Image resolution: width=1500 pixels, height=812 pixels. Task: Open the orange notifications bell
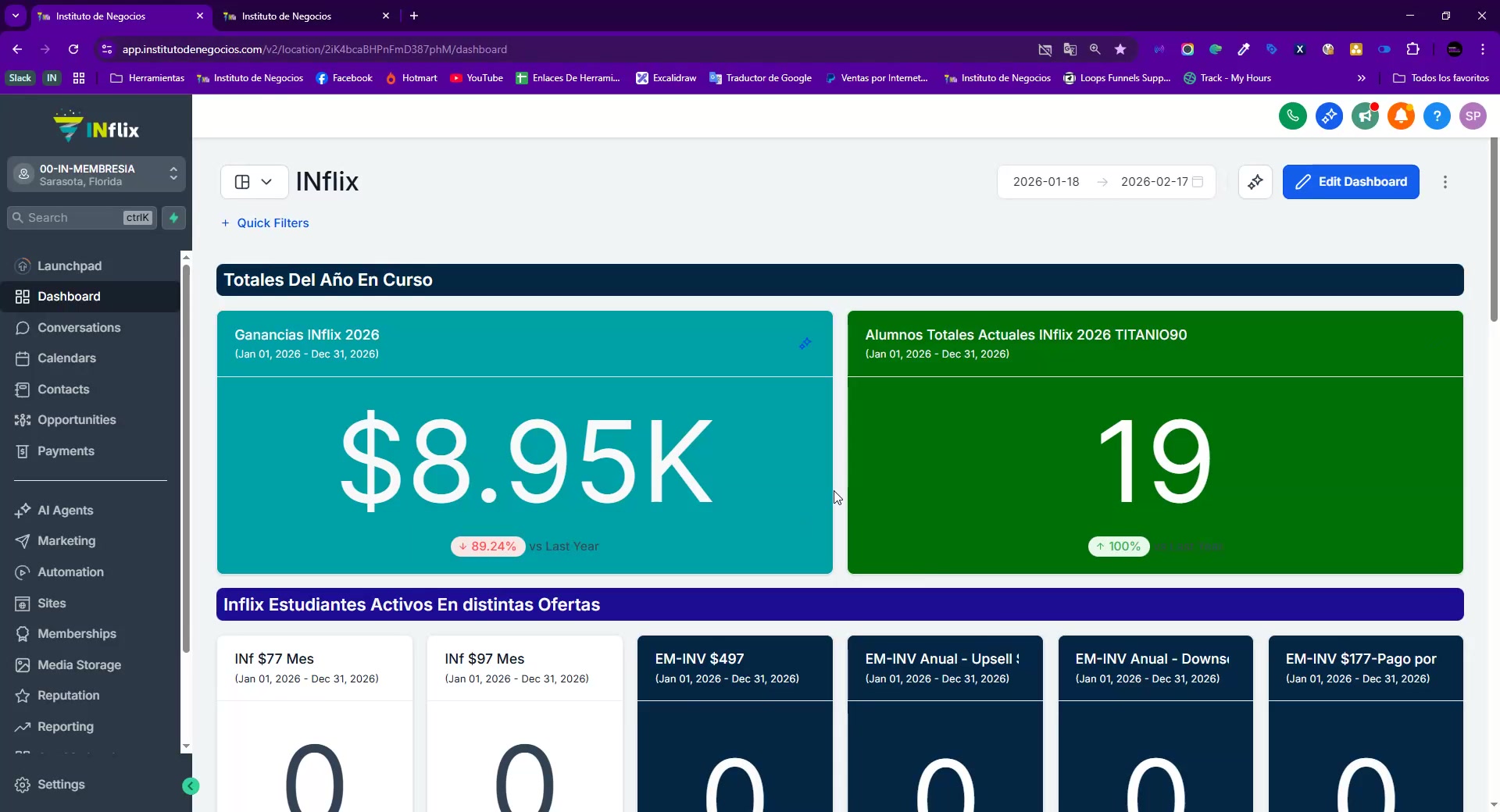pyautogui.click(x=1401, y=116)
